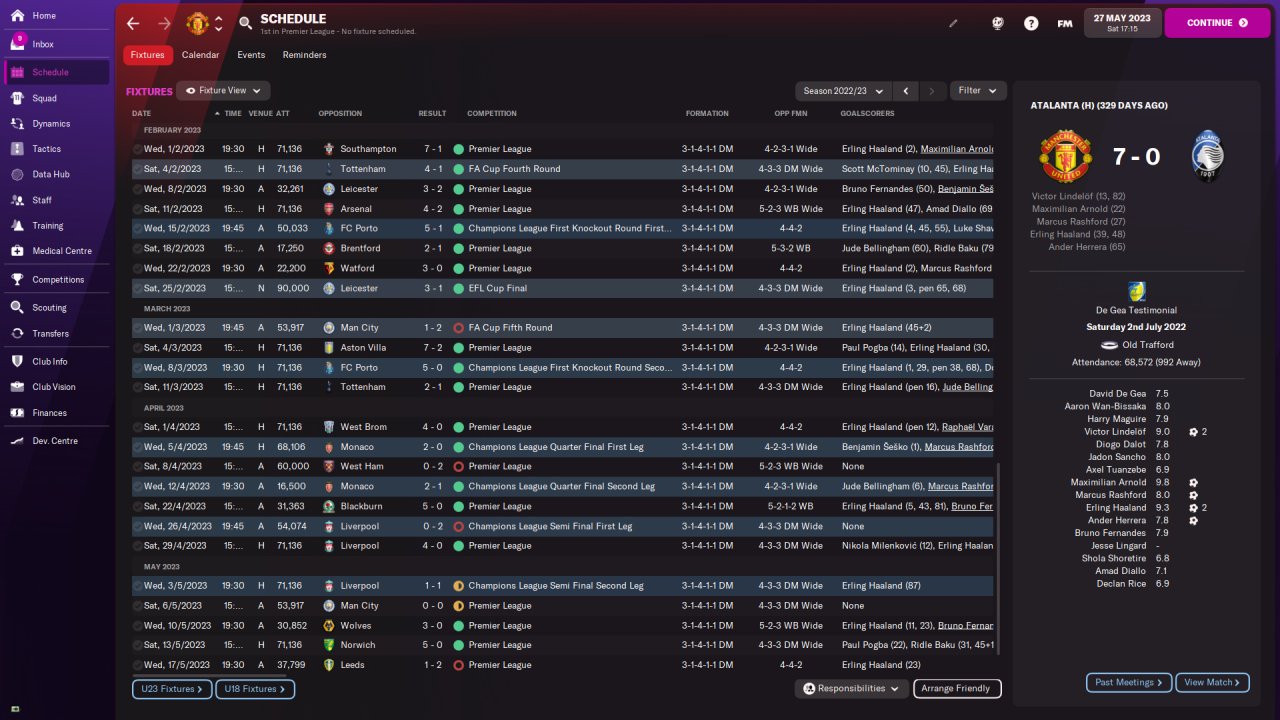Select Schedule in the sidebar

[57, 72]
